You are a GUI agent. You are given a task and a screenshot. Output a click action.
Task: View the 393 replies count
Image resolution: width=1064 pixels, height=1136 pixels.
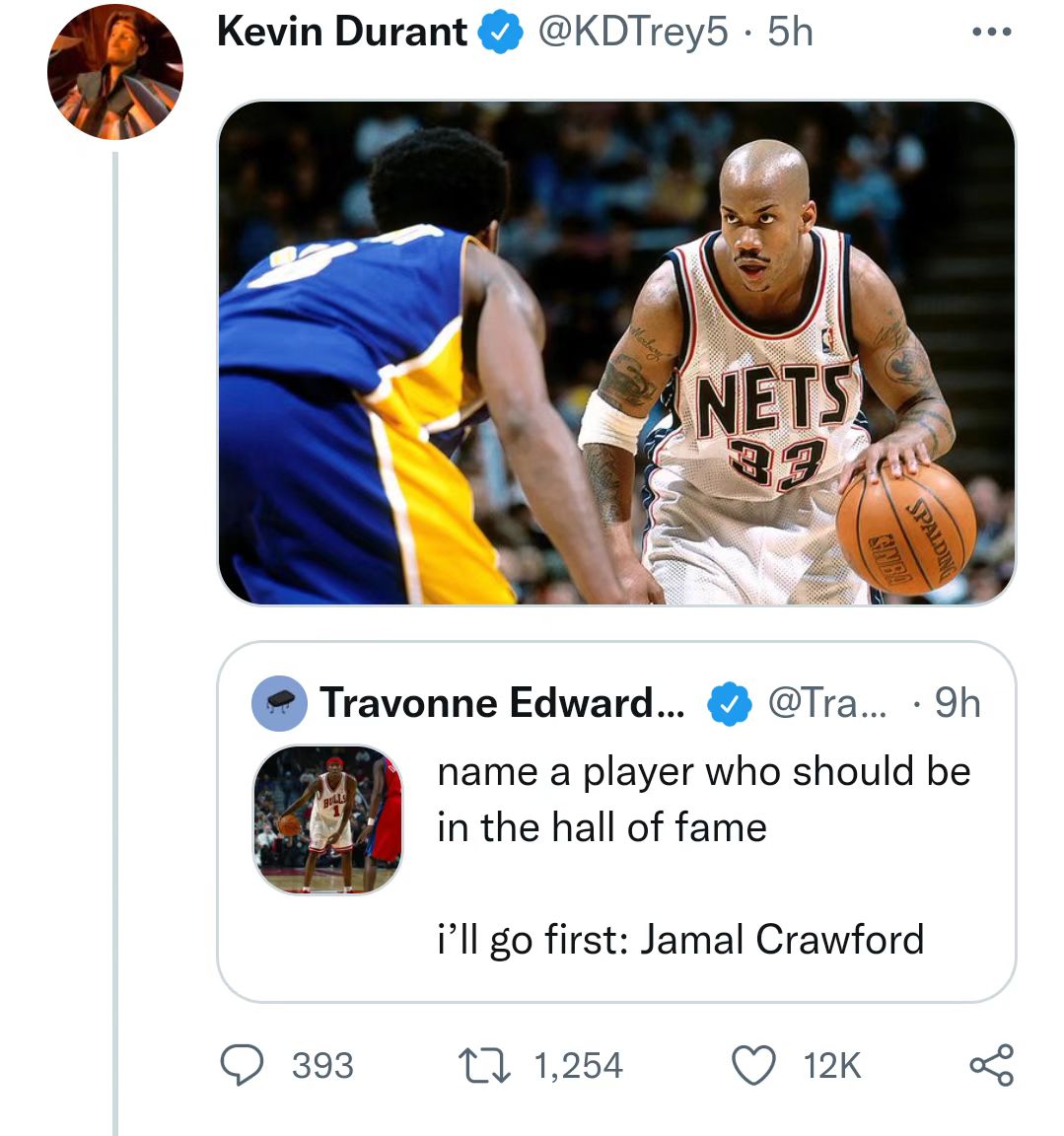322,1066
